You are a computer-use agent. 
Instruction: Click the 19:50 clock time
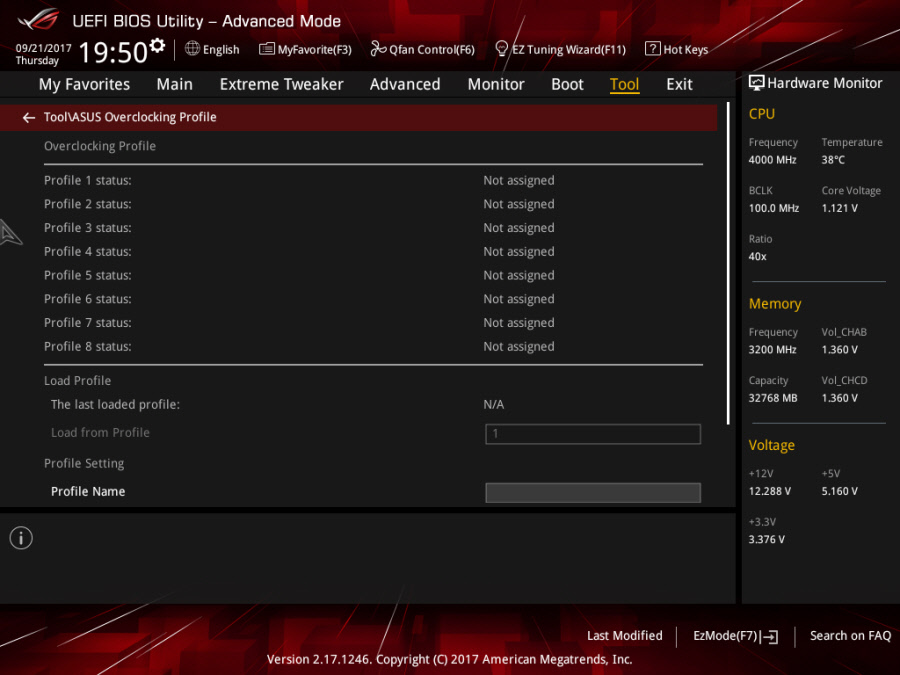click(x=113, y=52)
